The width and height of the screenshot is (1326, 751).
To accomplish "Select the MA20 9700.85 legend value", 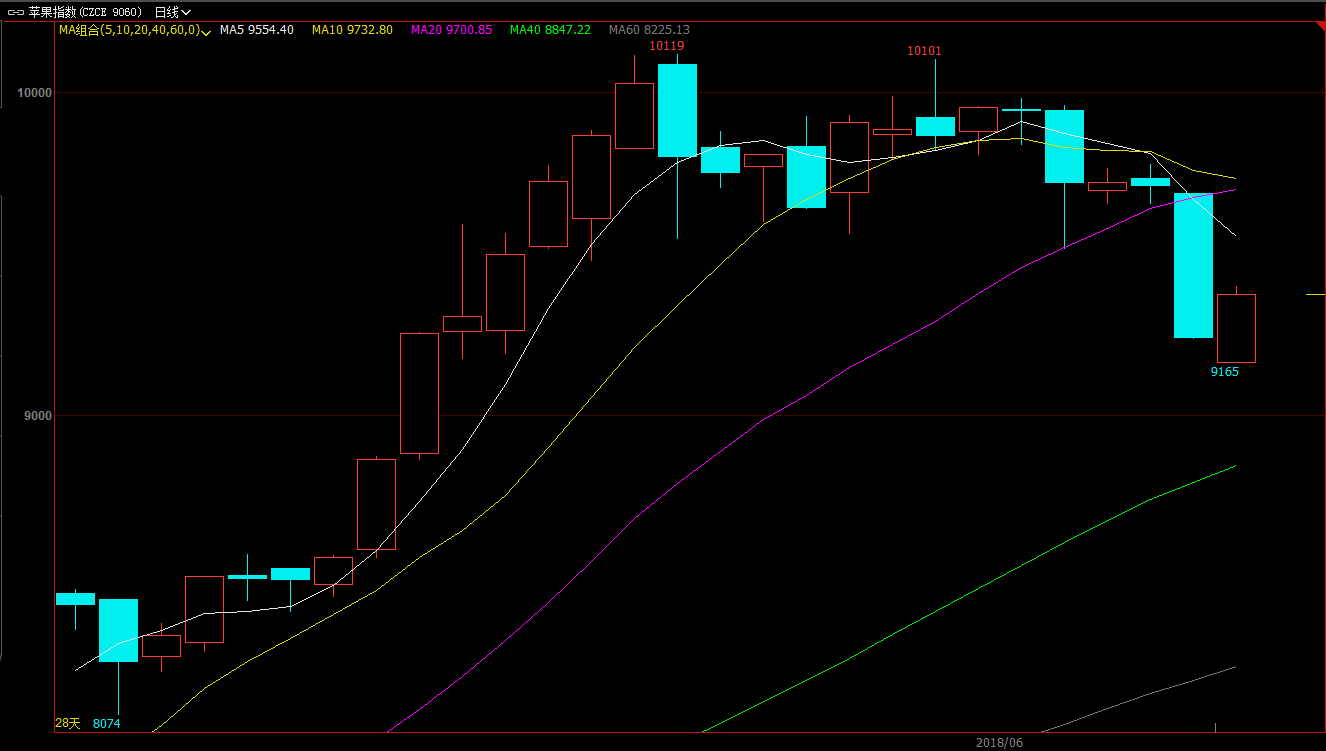I will [451, 30].
